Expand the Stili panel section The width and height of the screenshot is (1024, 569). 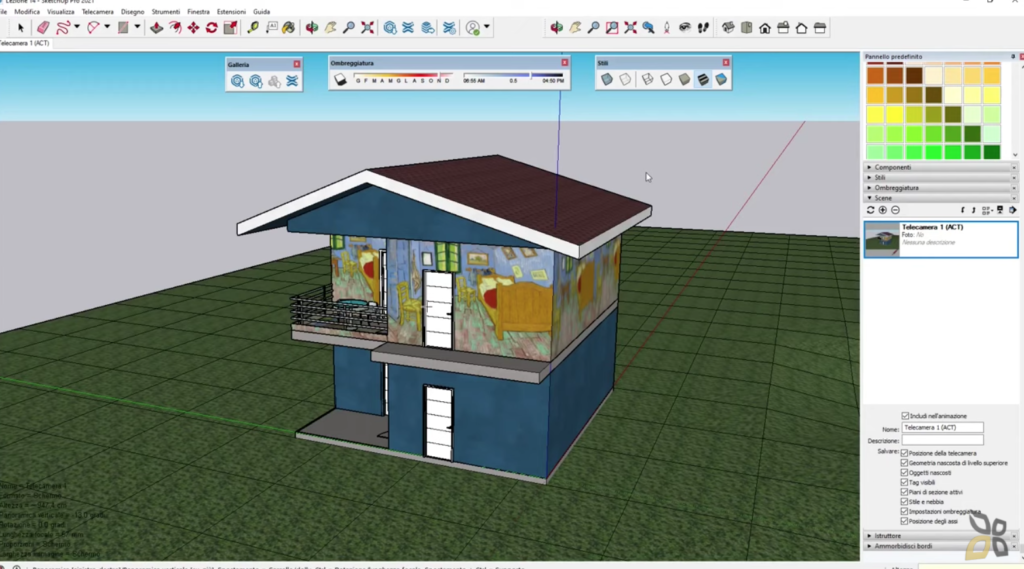pyautogui.click(x=939, y=178)
